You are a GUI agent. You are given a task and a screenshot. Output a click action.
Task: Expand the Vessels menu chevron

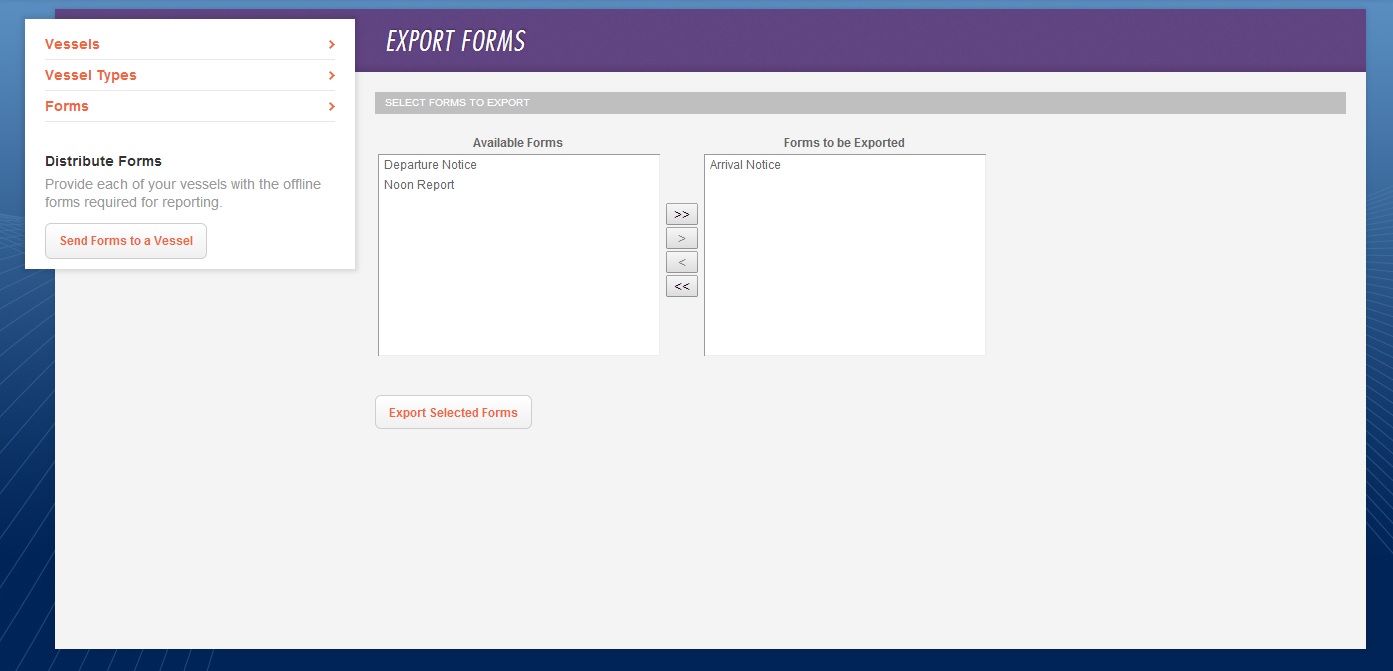[x=331, y=44]
